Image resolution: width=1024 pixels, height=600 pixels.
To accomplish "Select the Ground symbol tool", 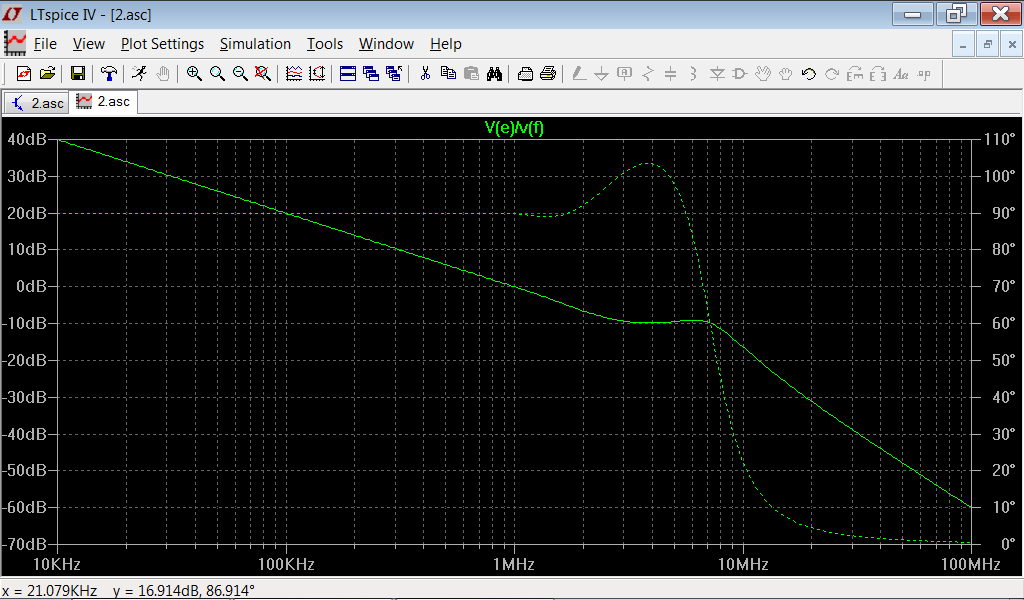I will coord(601,74).
